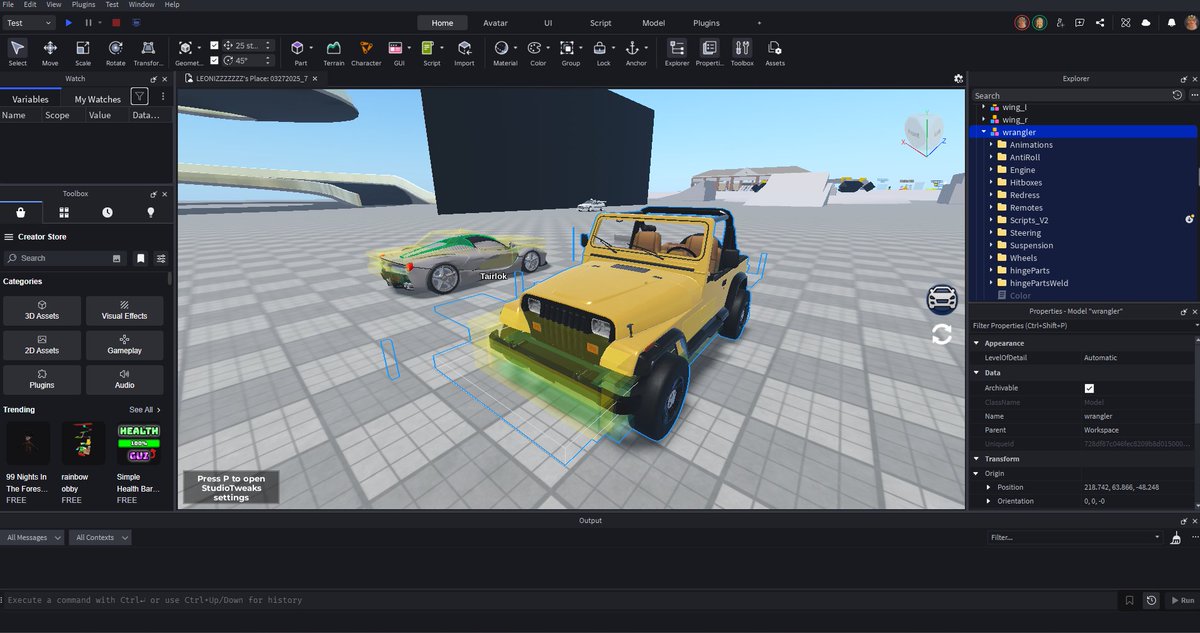The height and width of the screenshot is (633, 1200).
Task: Open the Gameplay category
Action: (124, 345)
